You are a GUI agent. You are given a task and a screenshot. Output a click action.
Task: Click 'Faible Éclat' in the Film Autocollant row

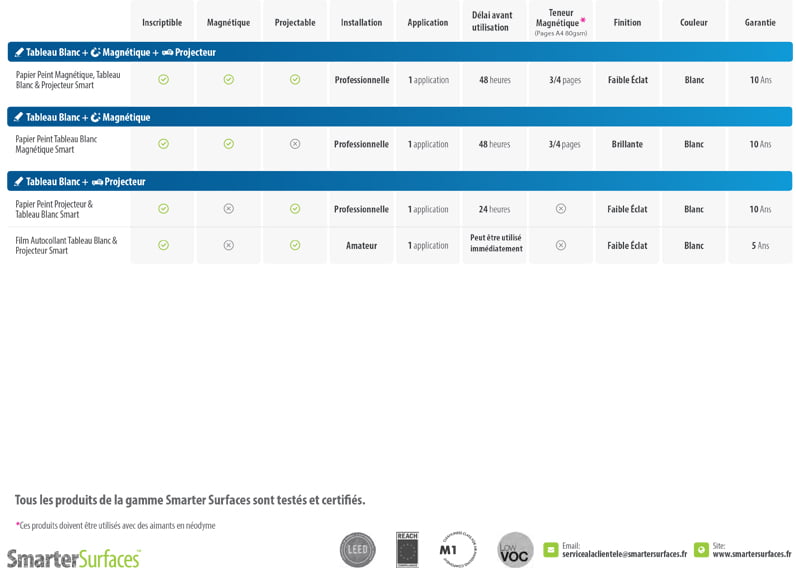[x=627, y=246]
